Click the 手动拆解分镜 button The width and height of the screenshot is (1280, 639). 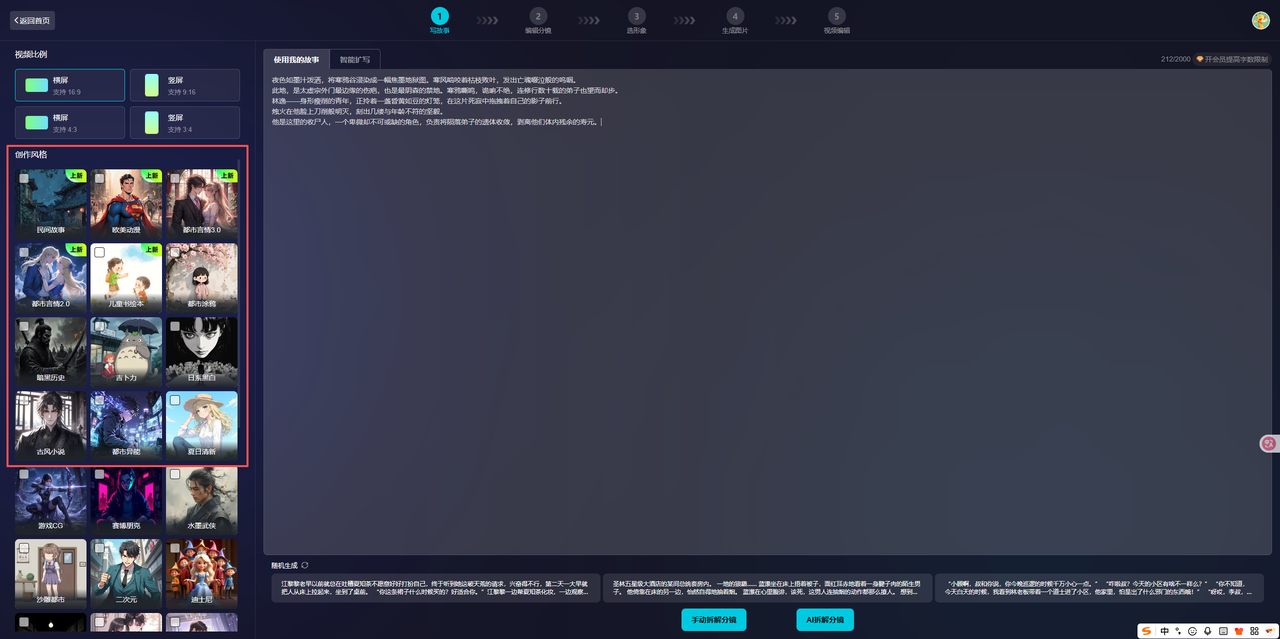click(x=714, y=620)
